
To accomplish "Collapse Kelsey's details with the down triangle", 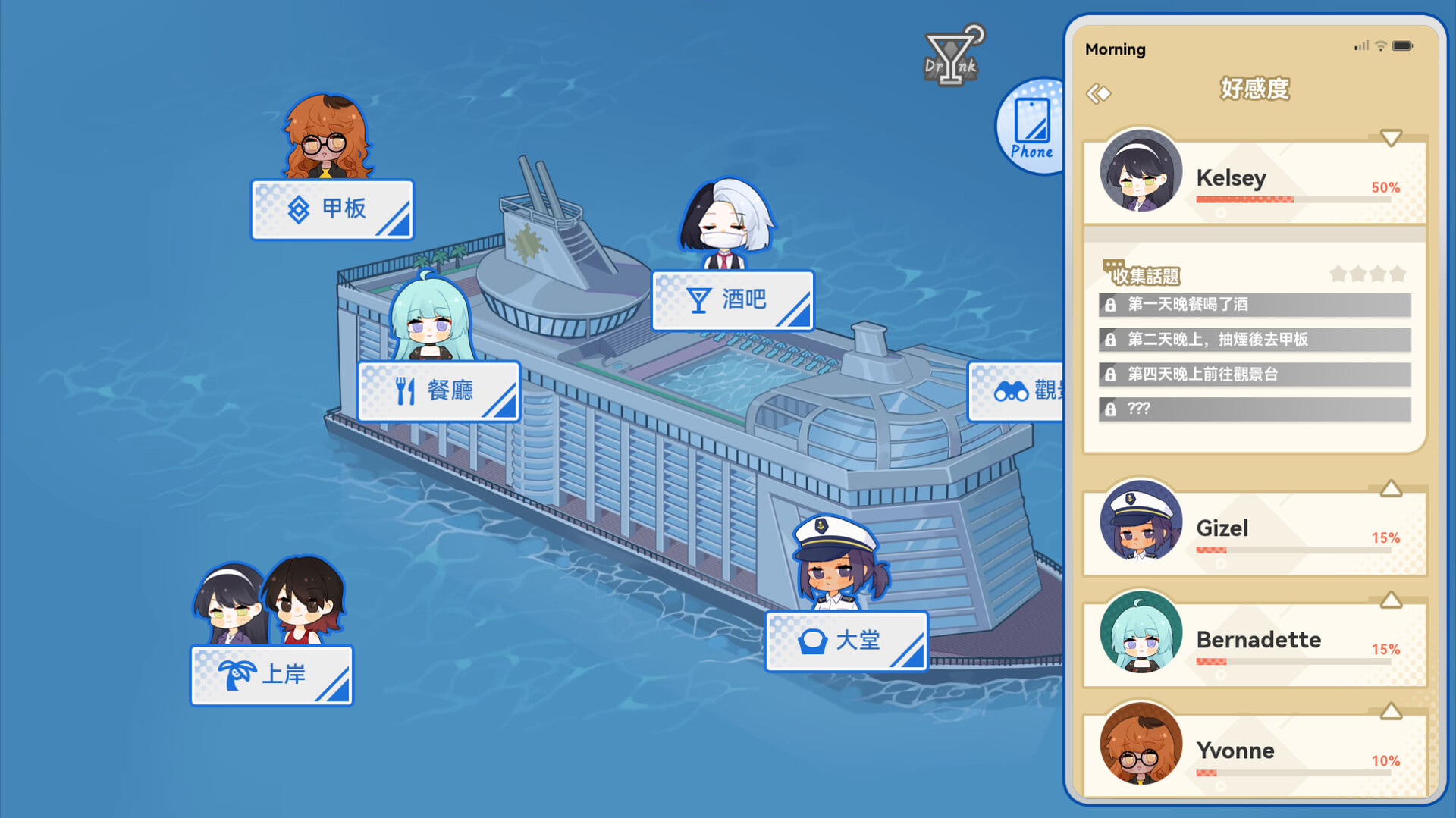I will [1390, 138].
